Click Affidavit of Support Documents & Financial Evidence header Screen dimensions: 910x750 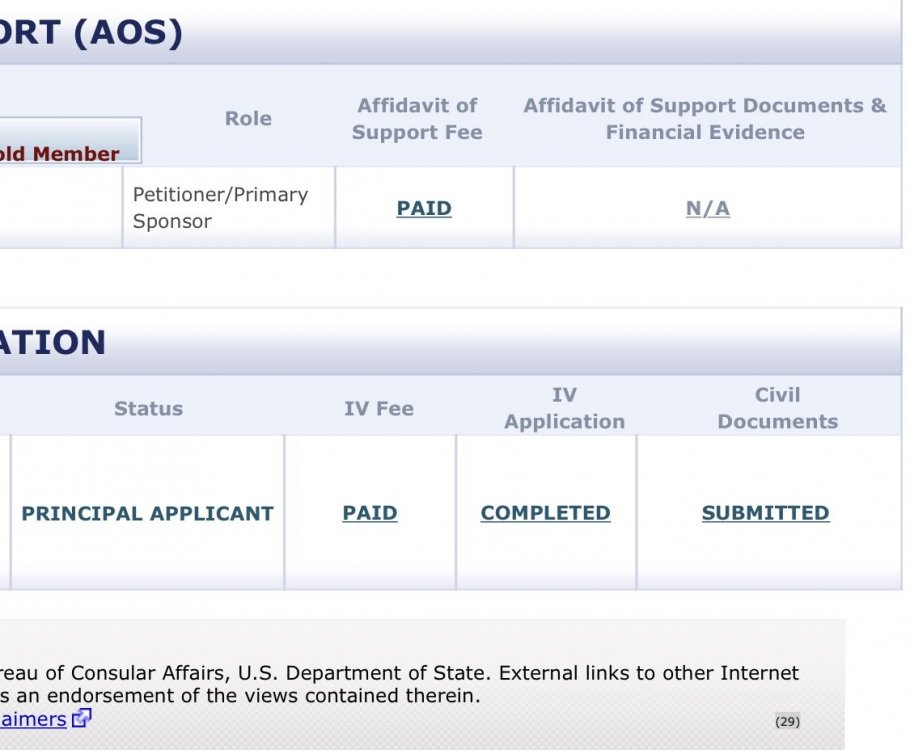coord(705,118)
